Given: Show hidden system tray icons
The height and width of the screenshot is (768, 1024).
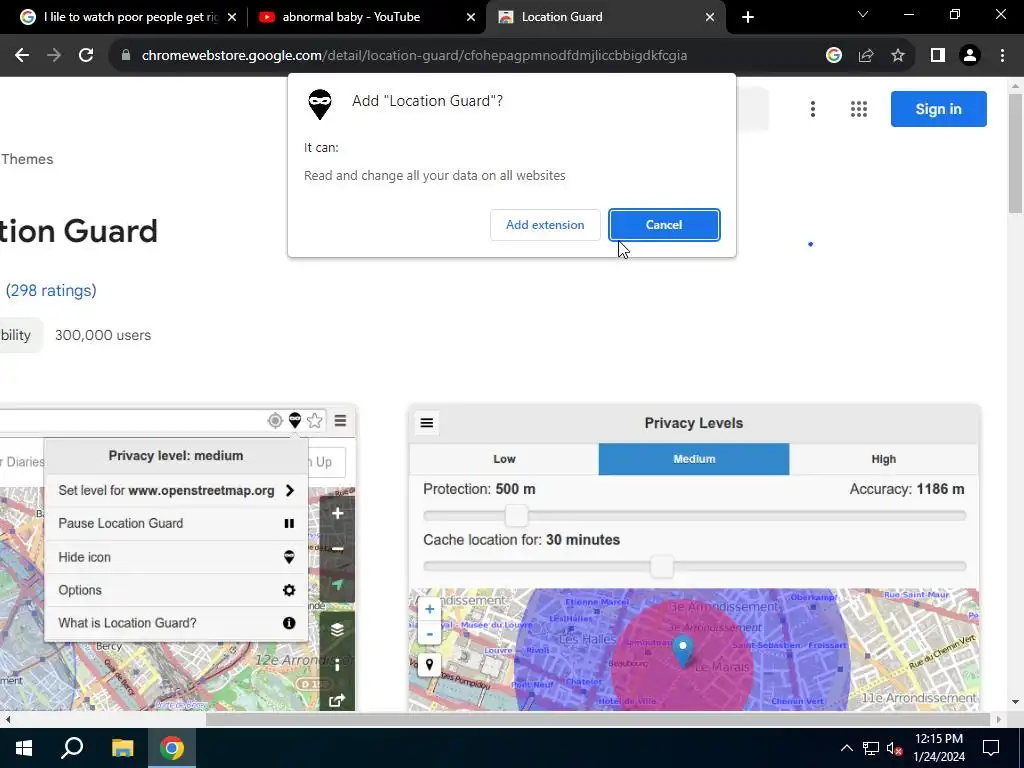Looking at the screenshot, I should pos(846,748).
